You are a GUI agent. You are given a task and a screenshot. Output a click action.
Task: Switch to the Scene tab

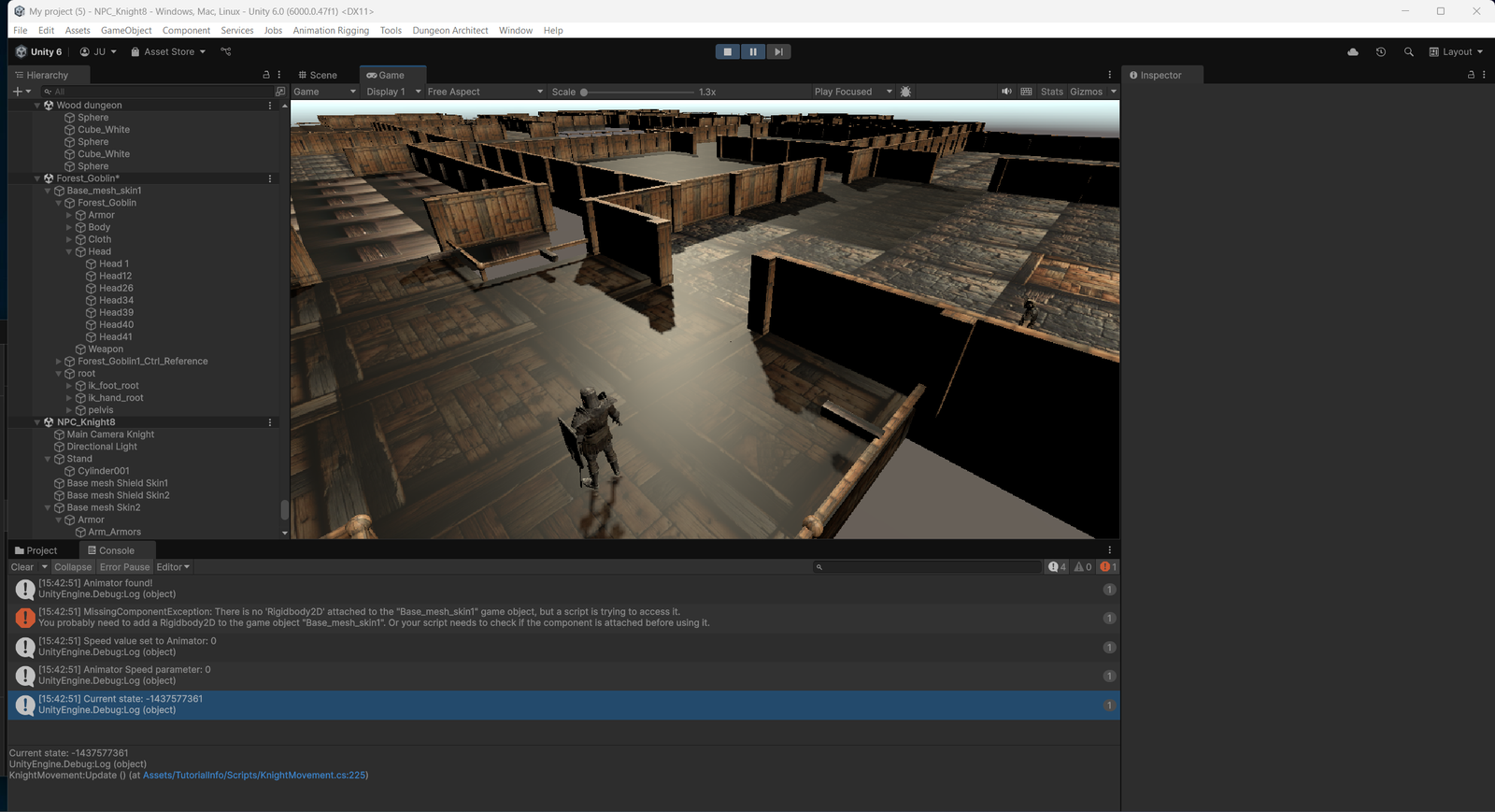[318, 75]
